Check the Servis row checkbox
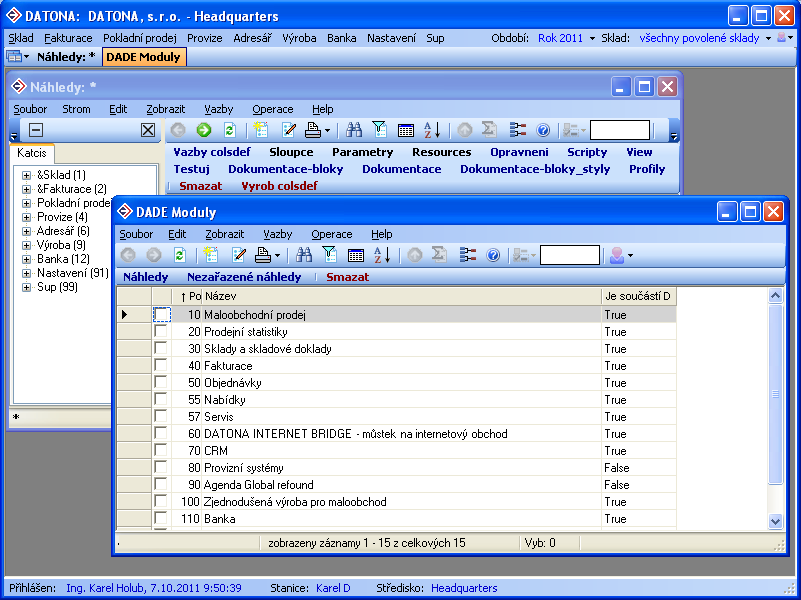 coord(161,416)
